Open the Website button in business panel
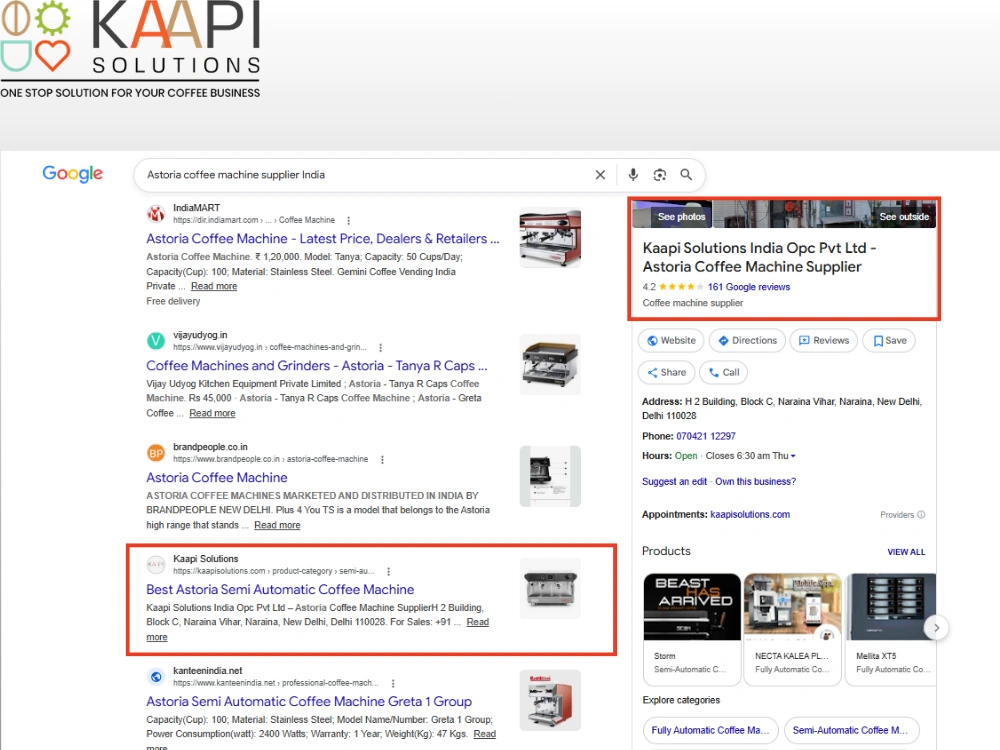1000x750 pixels. pos(671,341)
